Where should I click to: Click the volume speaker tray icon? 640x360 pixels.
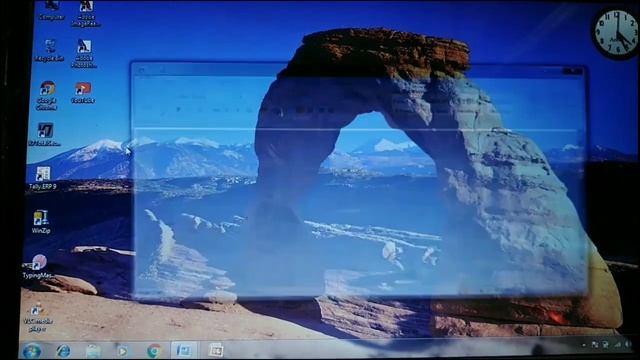pos(628,345)
